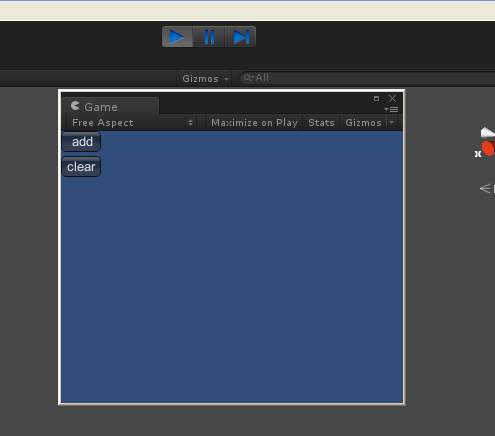495x436 pixels.
Task: Pause the game with the Pause button
Action: [x=209, y=37]
